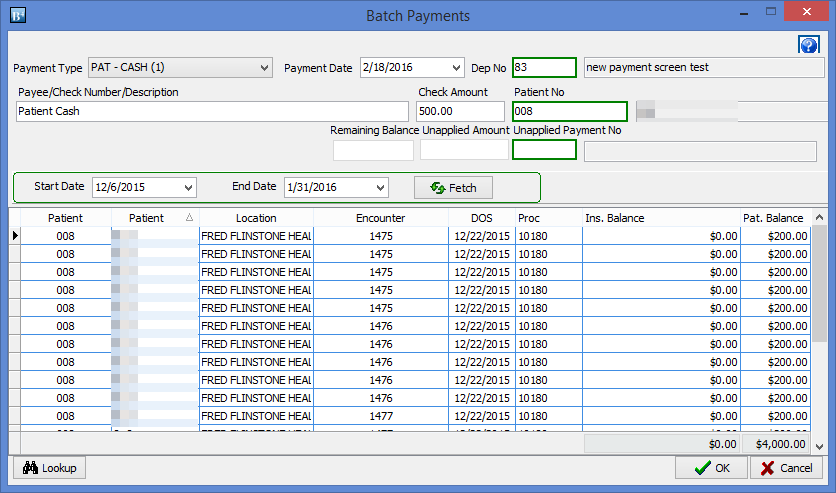Viewport: 836px width, 493px height.
Task: Click the current row indicator arrow in first row
Action: [x=15, y=236]
